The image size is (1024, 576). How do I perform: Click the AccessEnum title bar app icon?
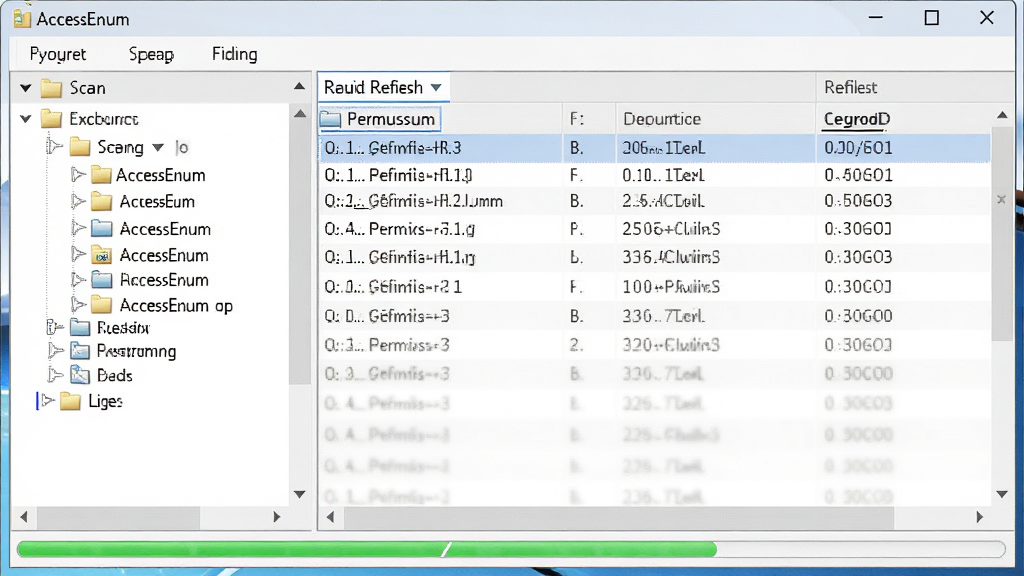click(x=22, y=18)
